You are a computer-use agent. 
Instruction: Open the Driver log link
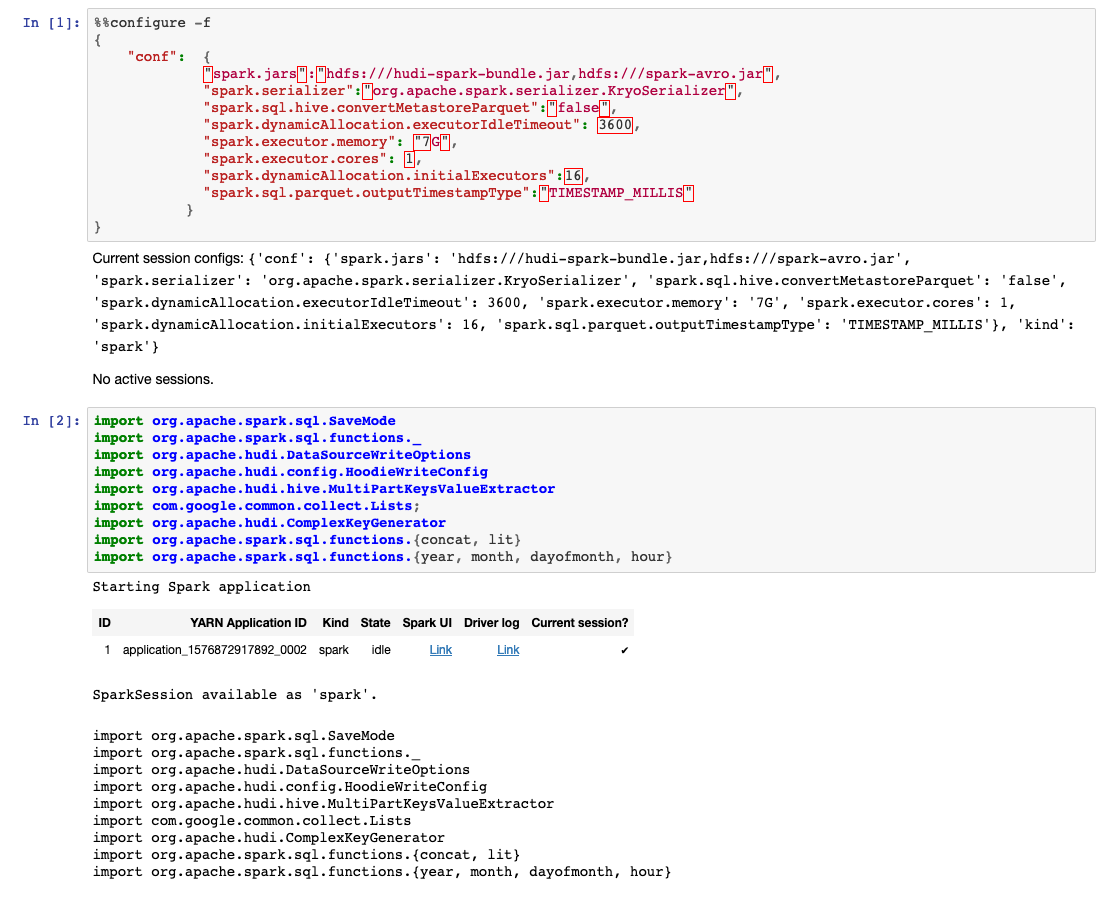508,650
